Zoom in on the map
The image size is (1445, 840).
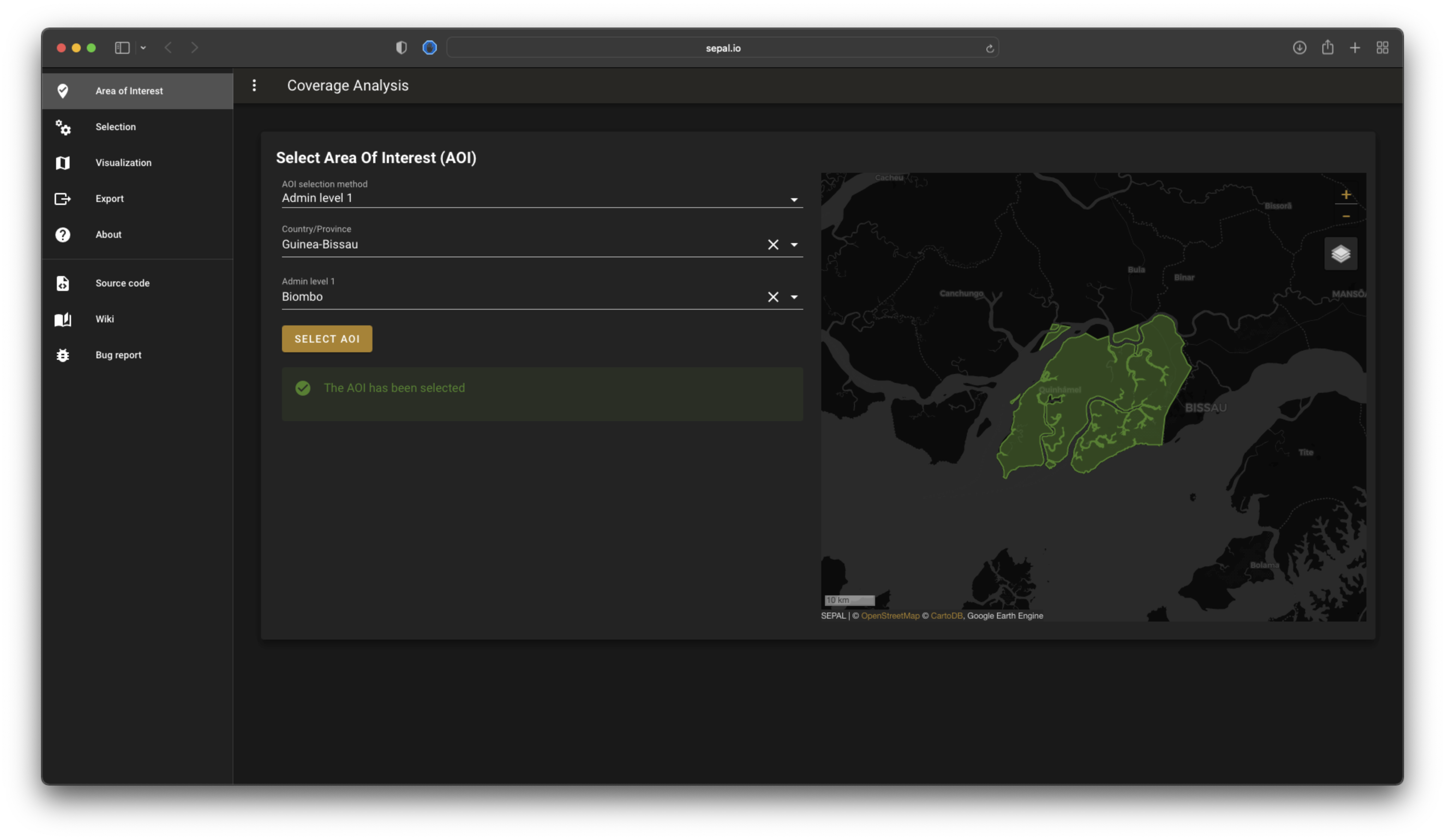(x=1345, y=195)
